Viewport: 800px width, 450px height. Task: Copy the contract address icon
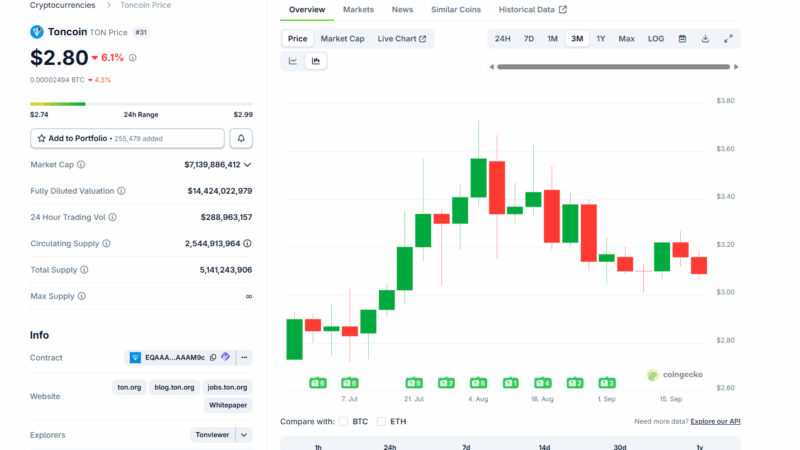coord(213,357)
